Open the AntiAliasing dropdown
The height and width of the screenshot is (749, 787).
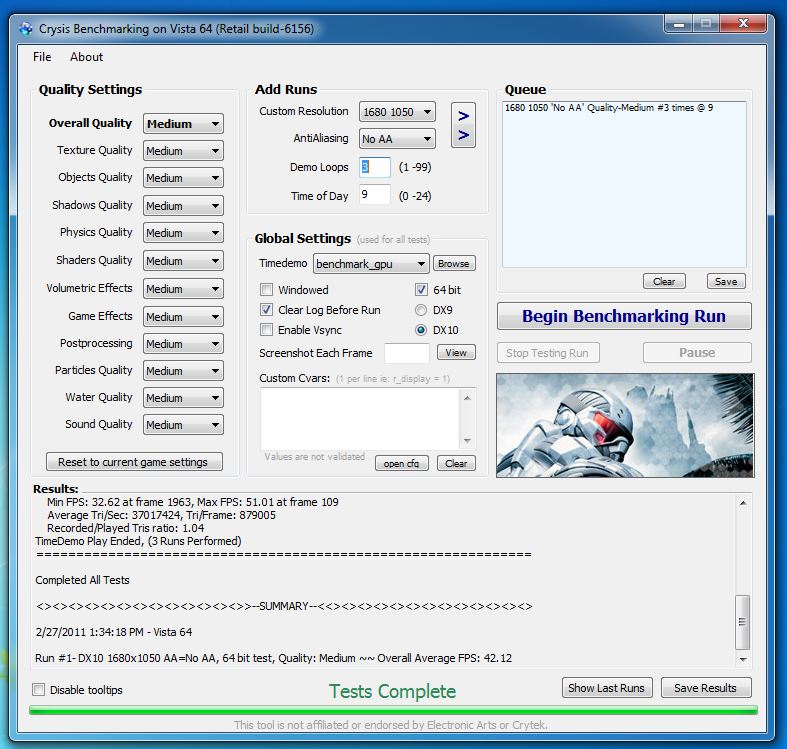coord(397,139)
